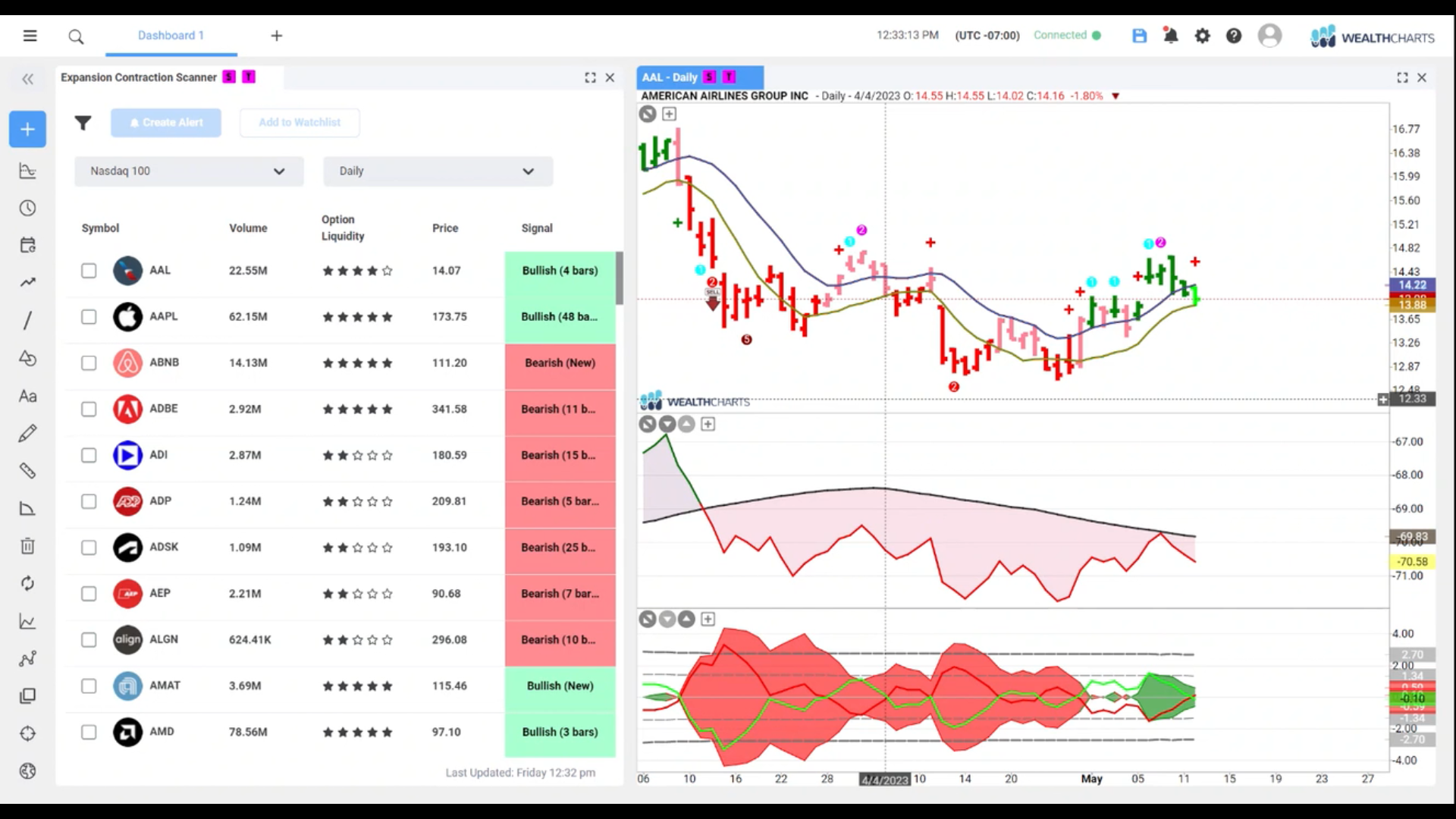Expand the red triangle next to -1.80%

tap(1116, 96)
